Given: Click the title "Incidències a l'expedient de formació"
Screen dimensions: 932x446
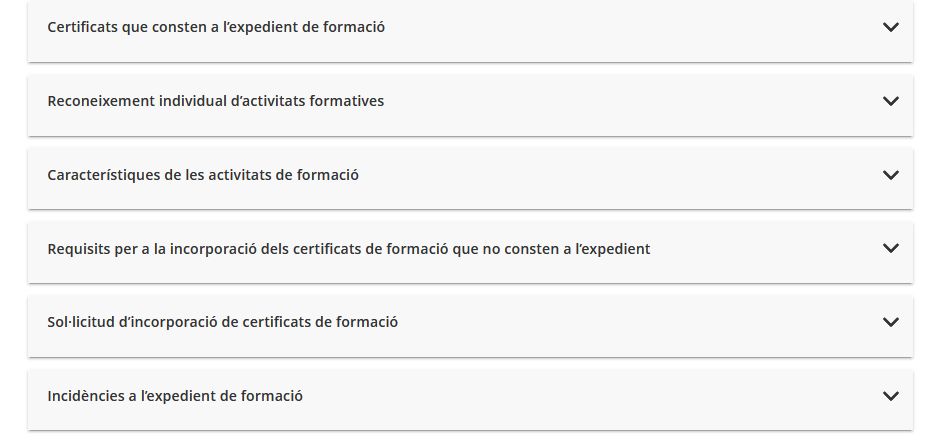Looking at the screenshot, I should tap(175, 396).
